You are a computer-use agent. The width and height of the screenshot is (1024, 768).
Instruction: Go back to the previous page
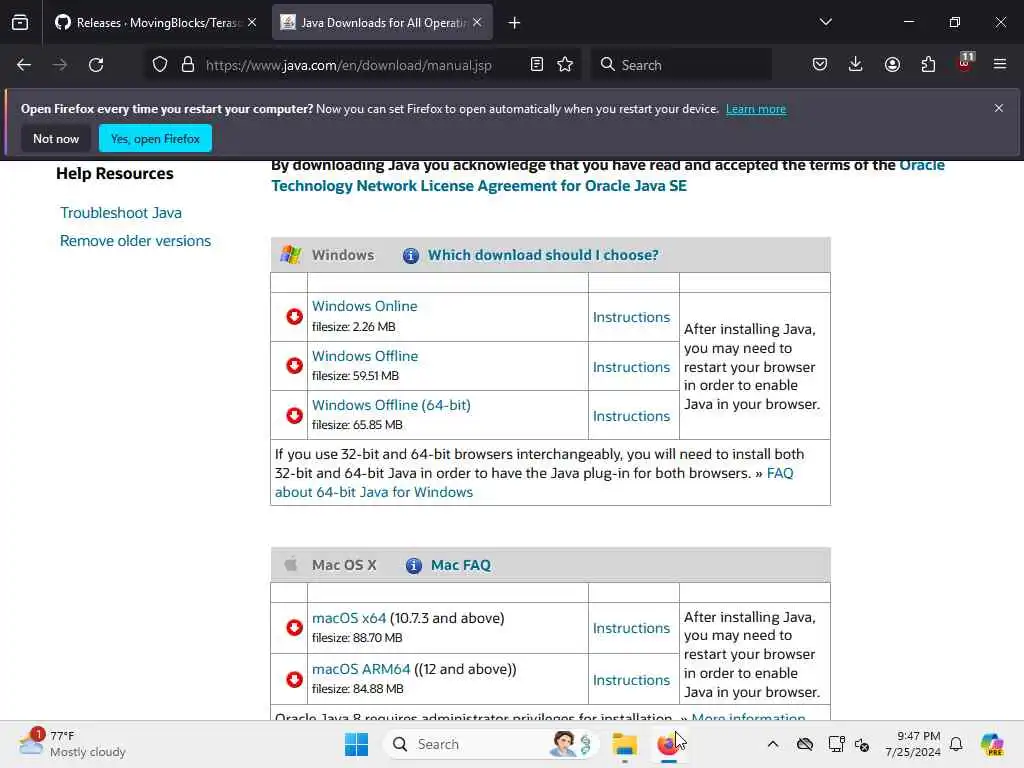(x=24, y=65)
